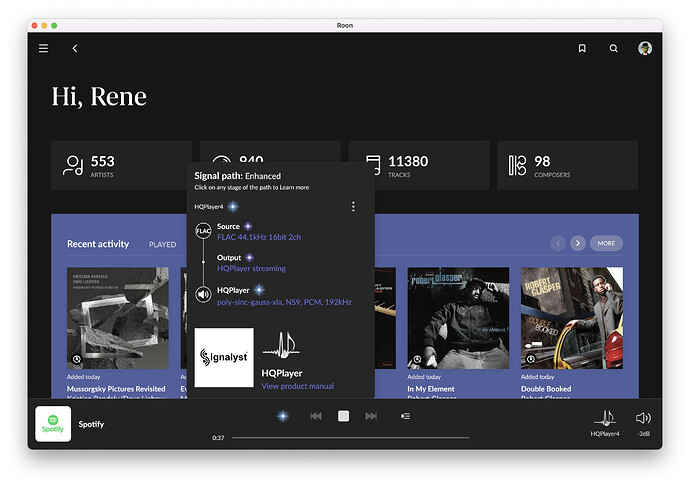Close the Roon window
This screenshot has width=690, height=486.
point(34,26)
